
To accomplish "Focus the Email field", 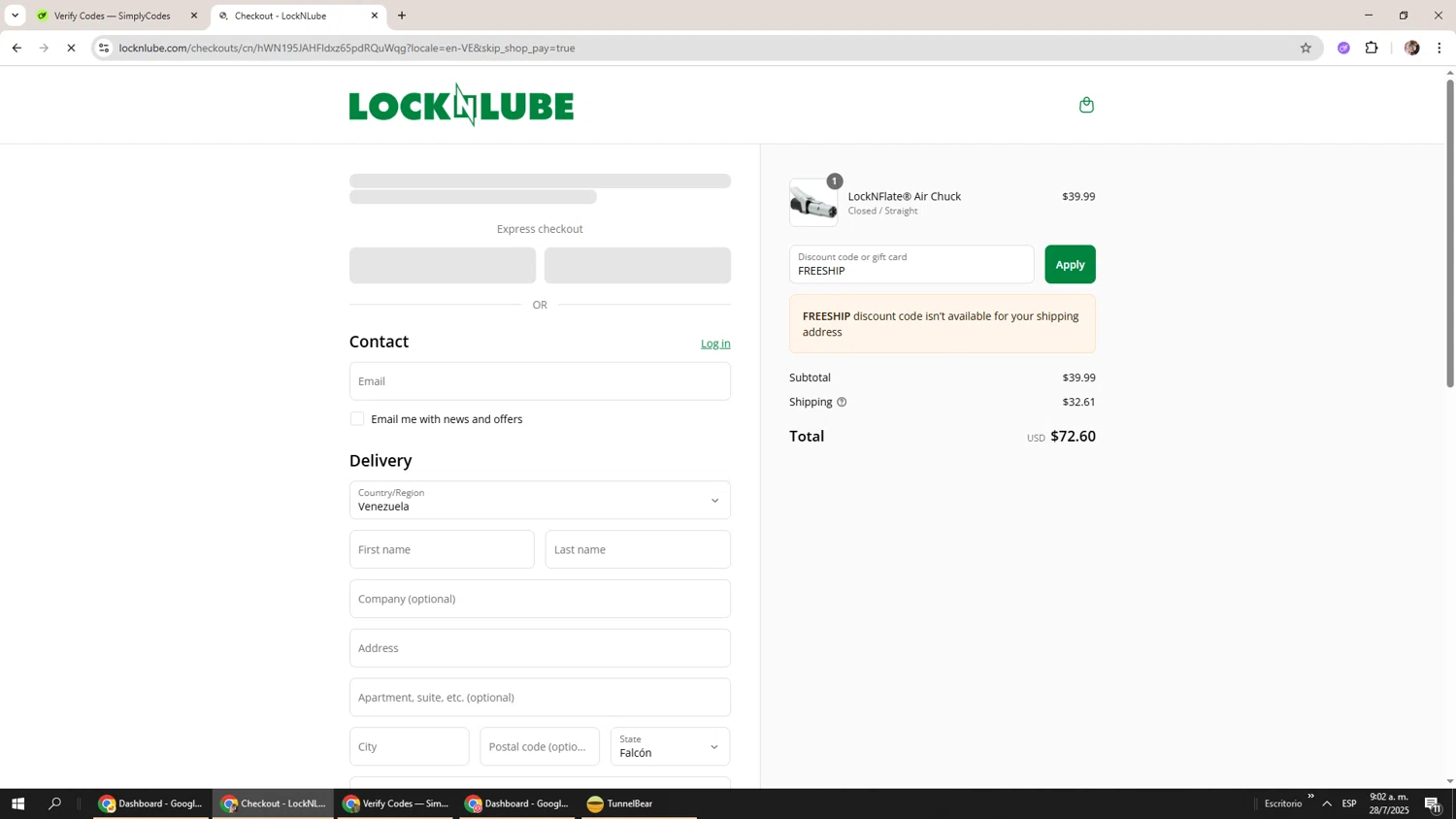I will 540,381.
